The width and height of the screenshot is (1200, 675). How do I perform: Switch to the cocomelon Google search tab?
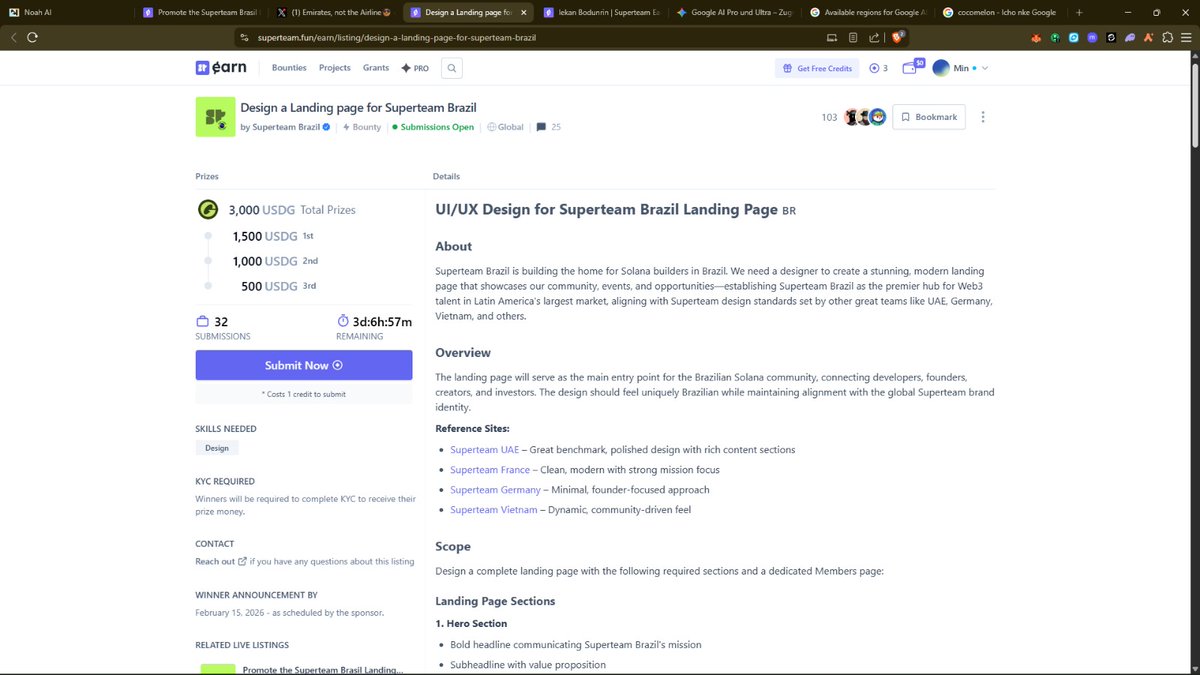999,12
